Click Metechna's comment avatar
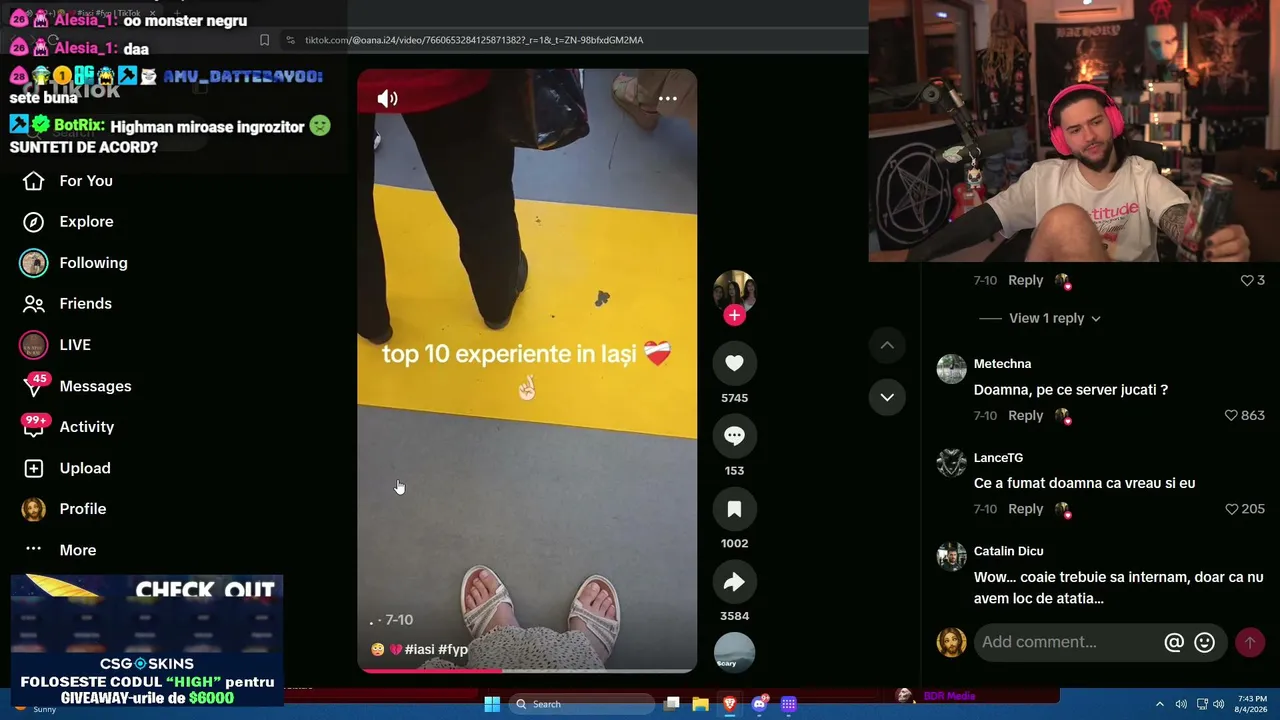The image size is (1280, 720). [x=951, y=369]
